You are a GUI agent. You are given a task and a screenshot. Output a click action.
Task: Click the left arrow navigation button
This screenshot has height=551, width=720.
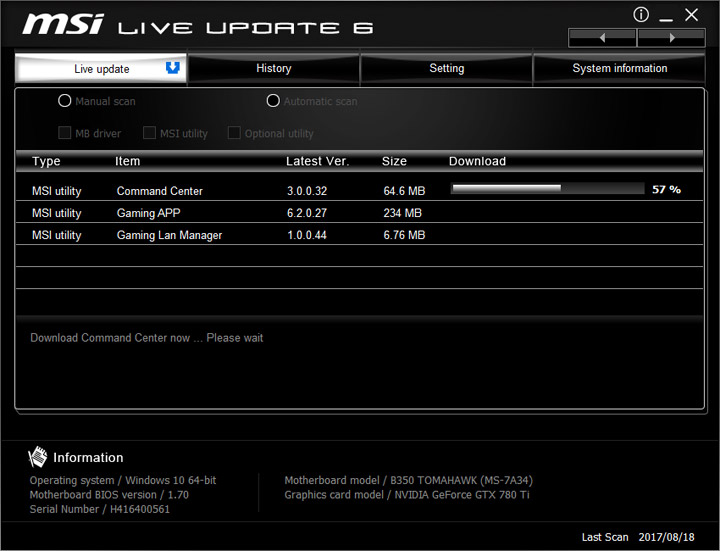point(602,38)
